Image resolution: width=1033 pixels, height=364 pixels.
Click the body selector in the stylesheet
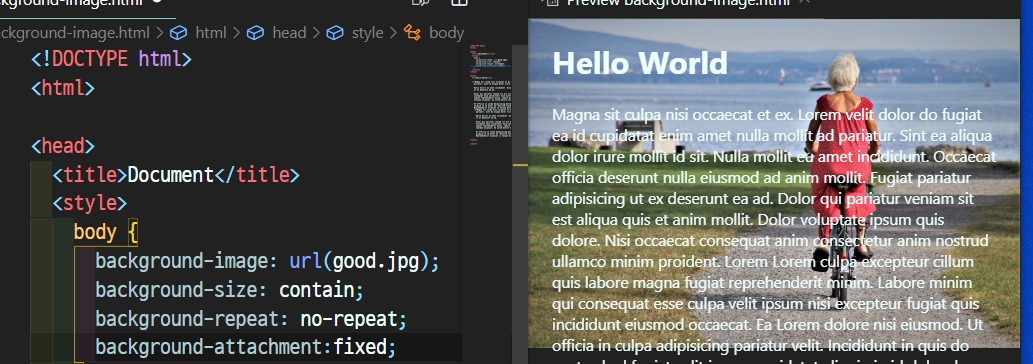click(x=95, y=232)
